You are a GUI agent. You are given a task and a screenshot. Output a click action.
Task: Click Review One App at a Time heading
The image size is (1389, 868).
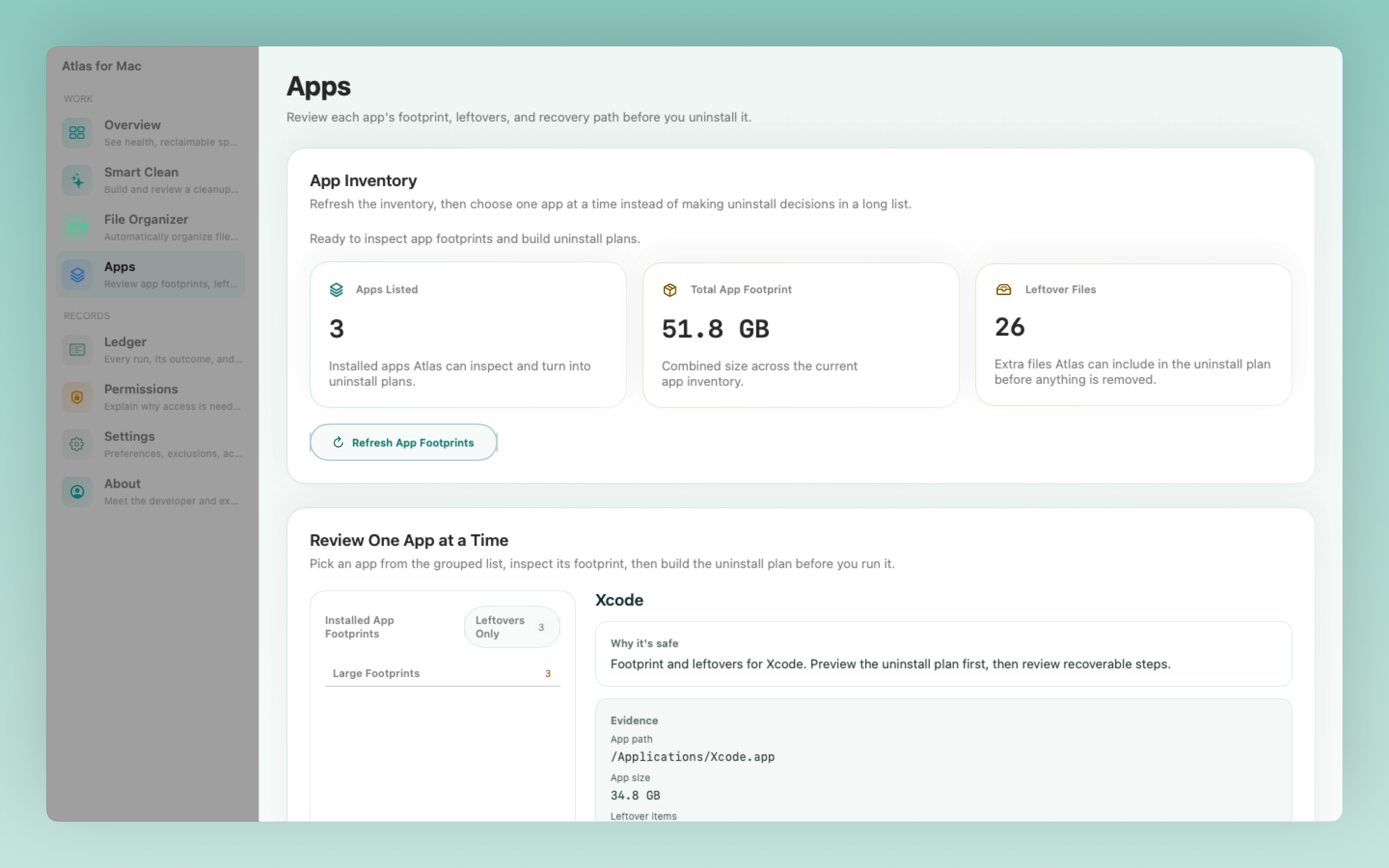point(409,540)
